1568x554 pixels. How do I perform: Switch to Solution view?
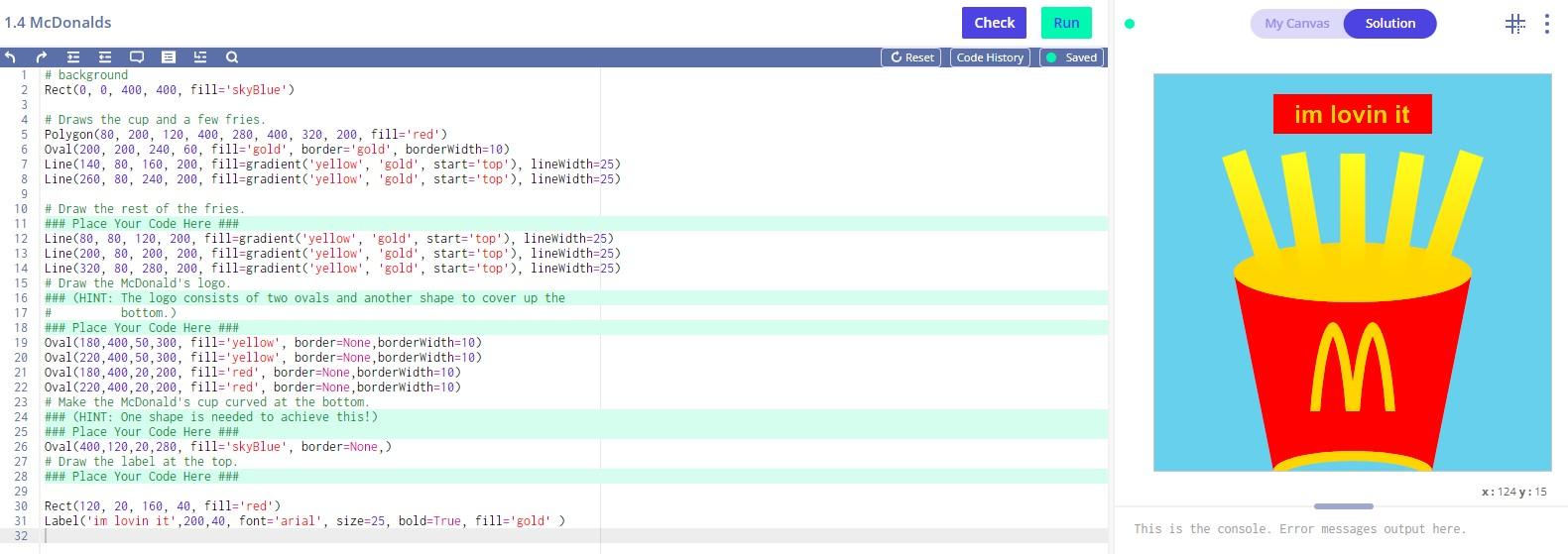click(1389, 24)
